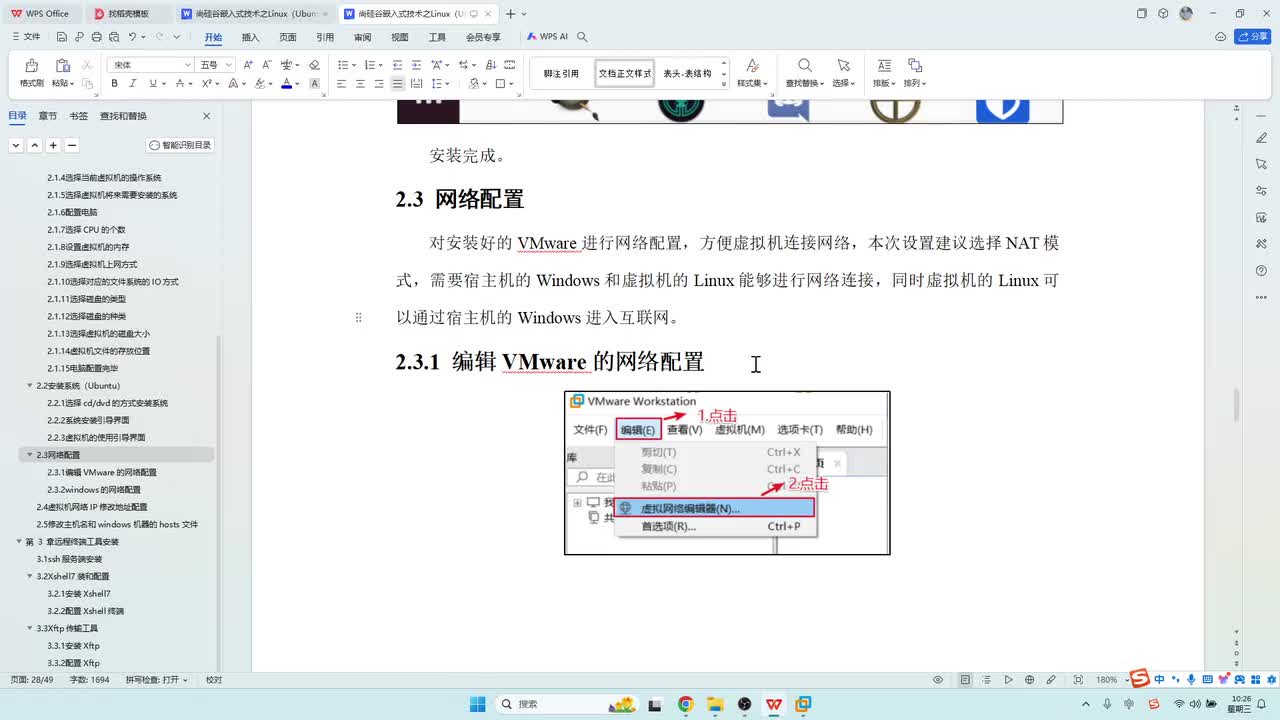Click the Print Preview icon
The width and height of the screenshot is (1280, 720).
114,37
